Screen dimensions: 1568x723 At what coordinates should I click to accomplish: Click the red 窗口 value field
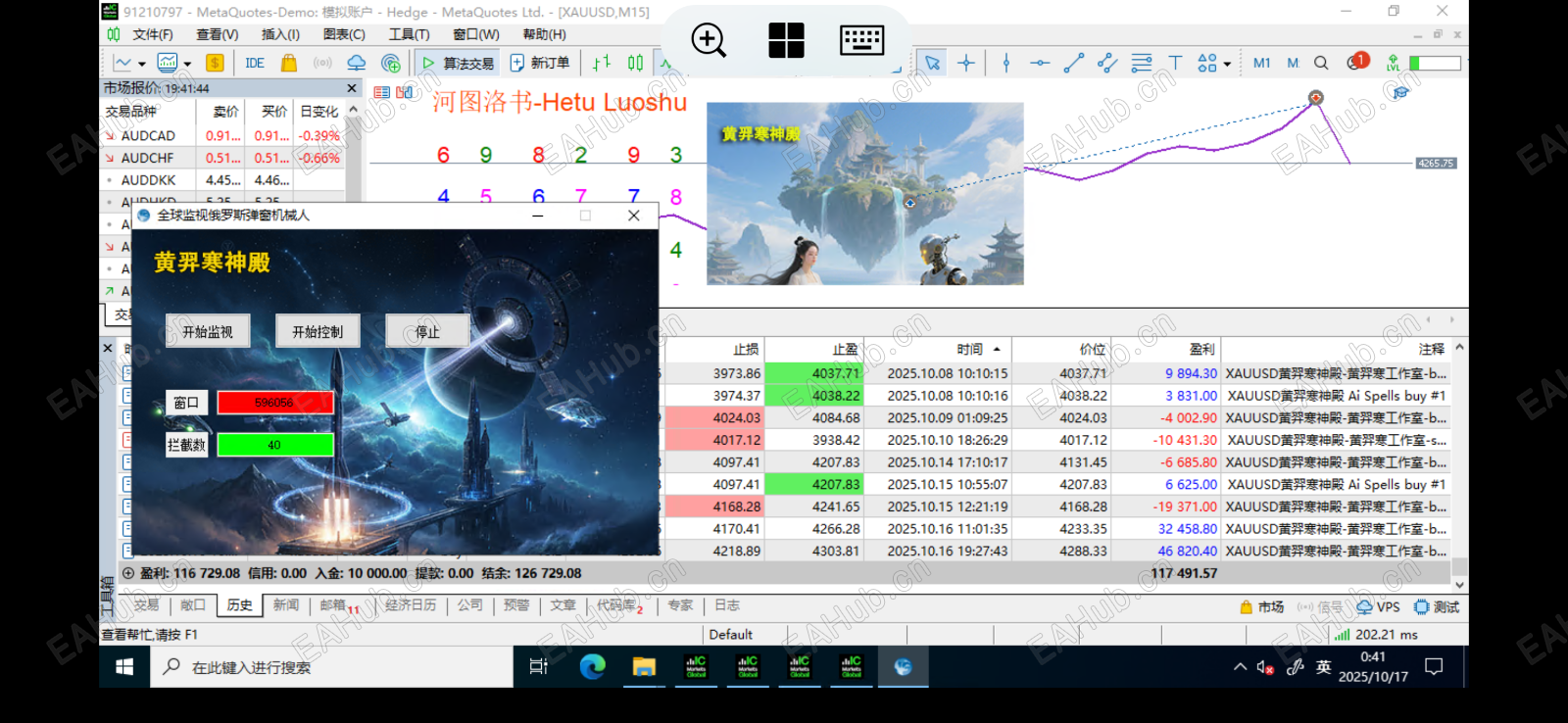tap(275, 403)
